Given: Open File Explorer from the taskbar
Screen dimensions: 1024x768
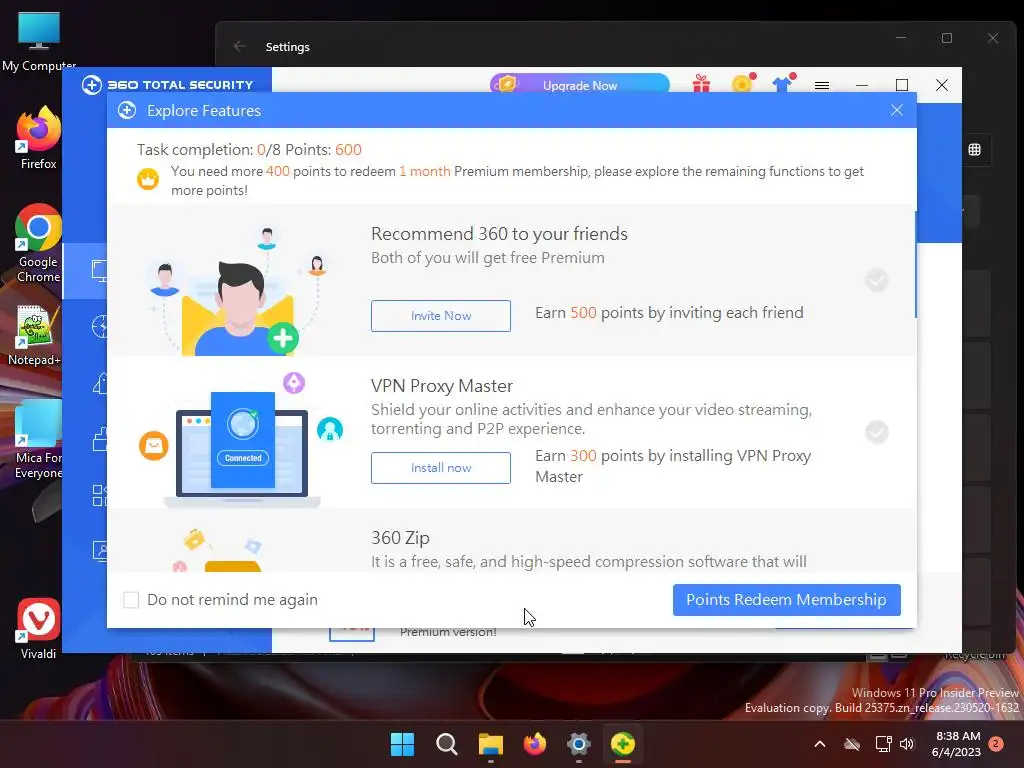Looking at the screenshot, I should click(x=490, y=744).
